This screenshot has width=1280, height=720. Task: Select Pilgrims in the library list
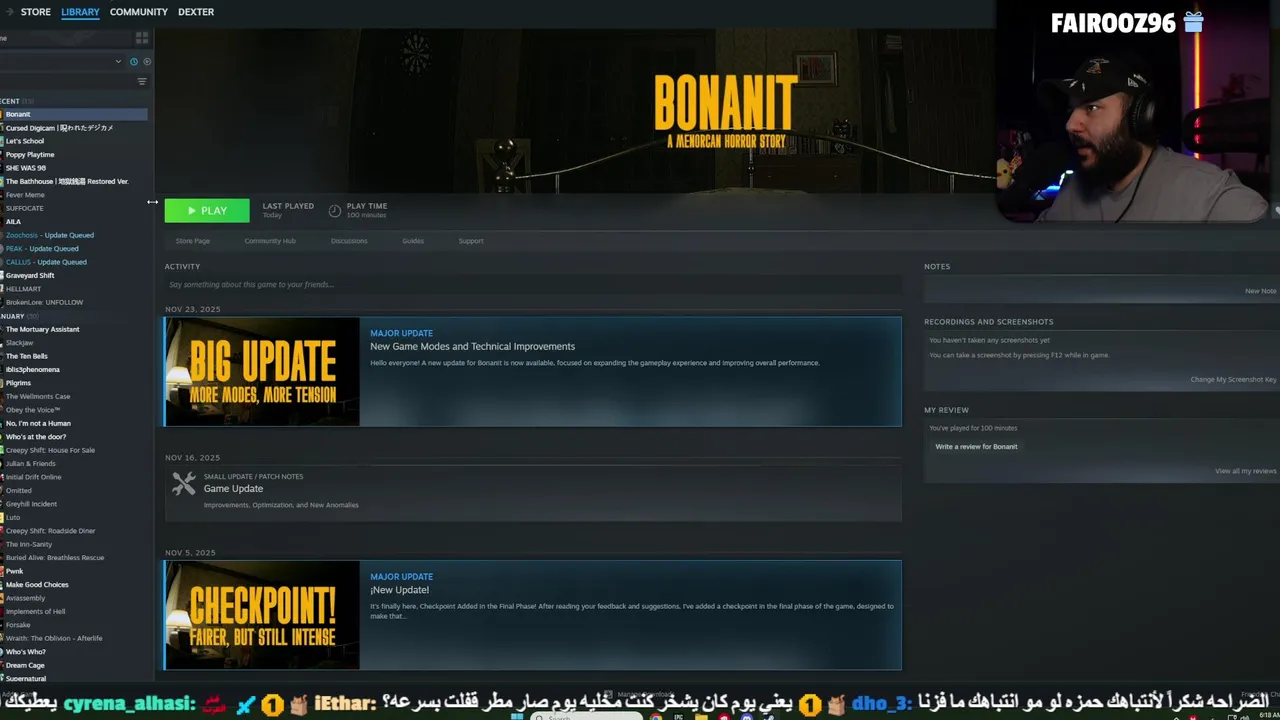pyautogui.click(x=18, y=383)
